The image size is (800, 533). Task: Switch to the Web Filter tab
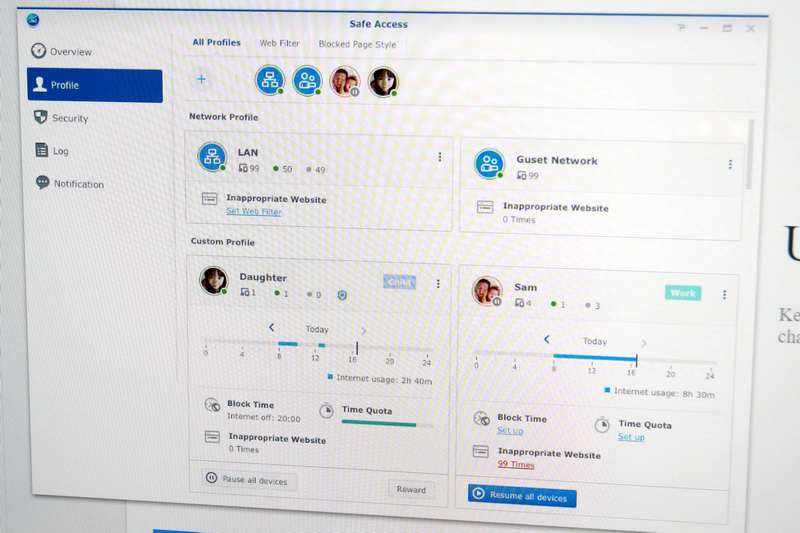tap(280, 43)
